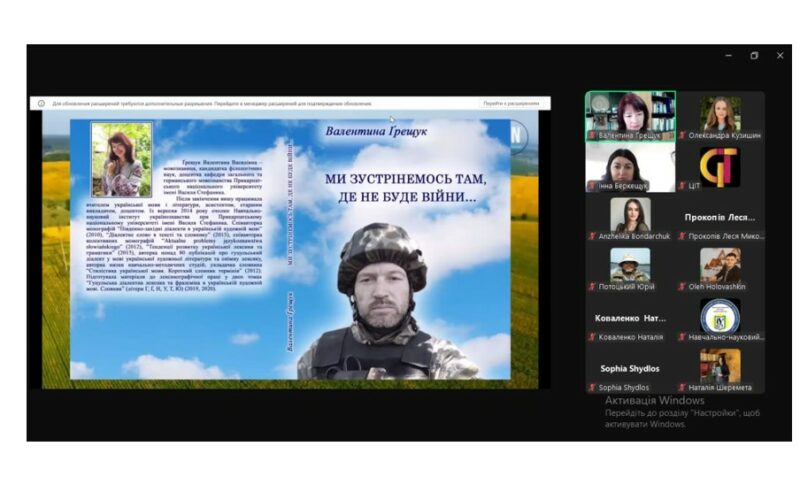The image size is (800, 500).
Task: Click muted mic icon beside Sophia Shydlos label
Action: click(592, 387)
